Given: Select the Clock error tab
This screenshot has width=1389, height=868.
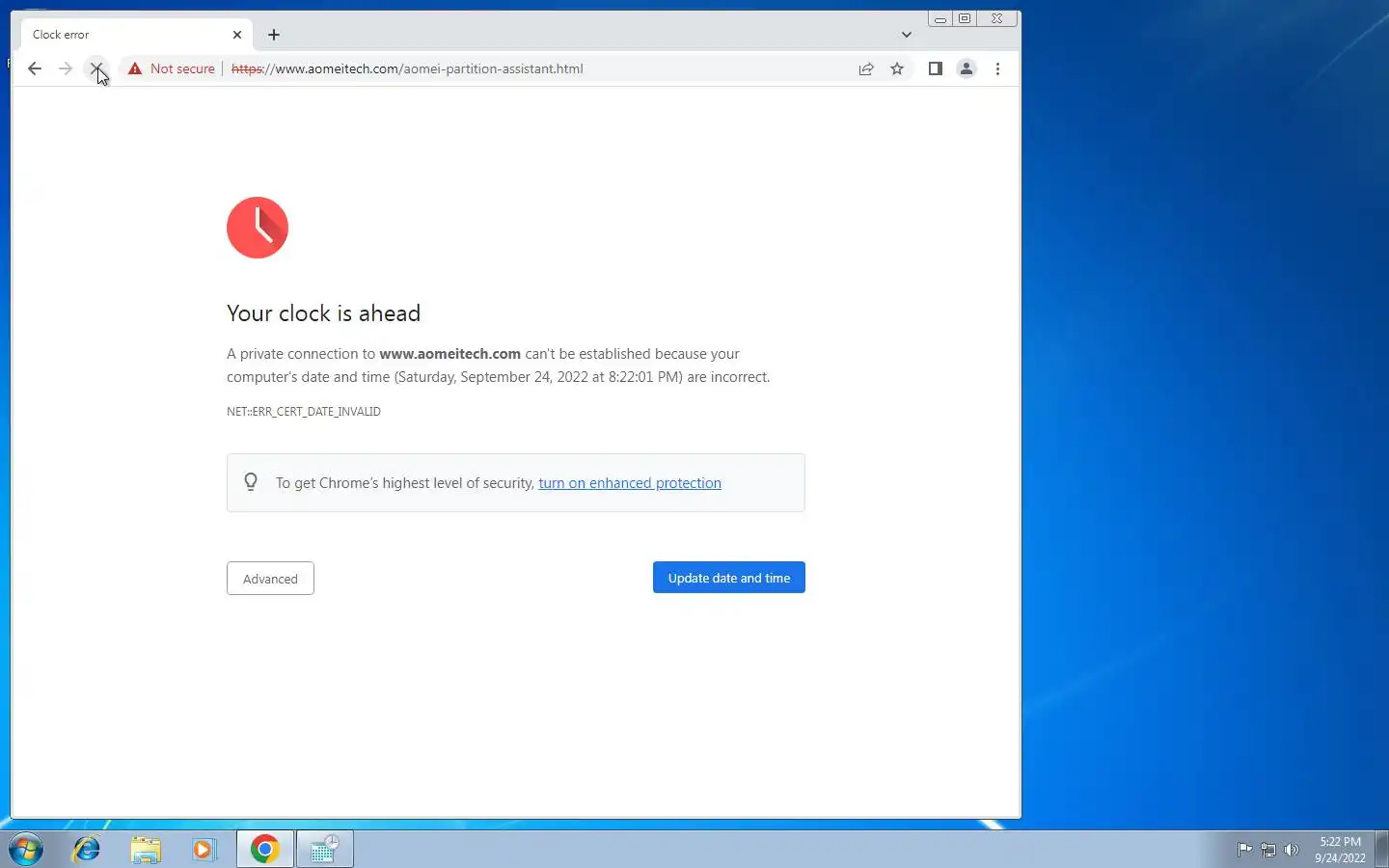Looking at the screenshot, I should click(136, 35).
